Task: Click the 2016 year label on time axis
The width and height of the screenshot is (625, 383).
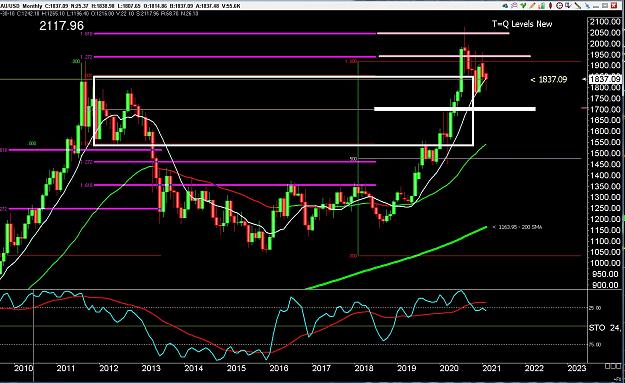Action: 279,368
